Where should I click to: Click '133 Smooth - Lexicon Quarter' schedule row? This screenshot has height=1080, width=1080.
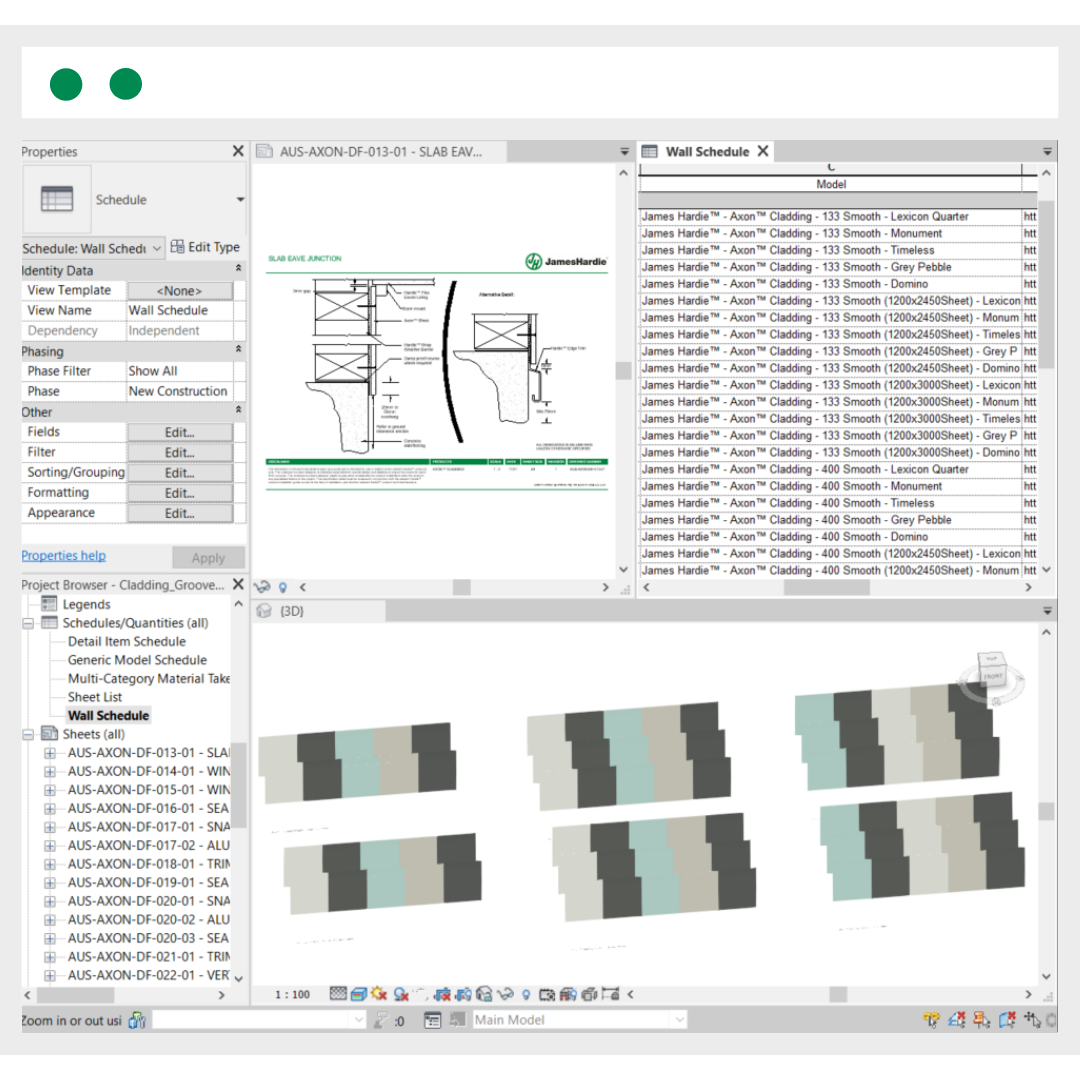831,216
